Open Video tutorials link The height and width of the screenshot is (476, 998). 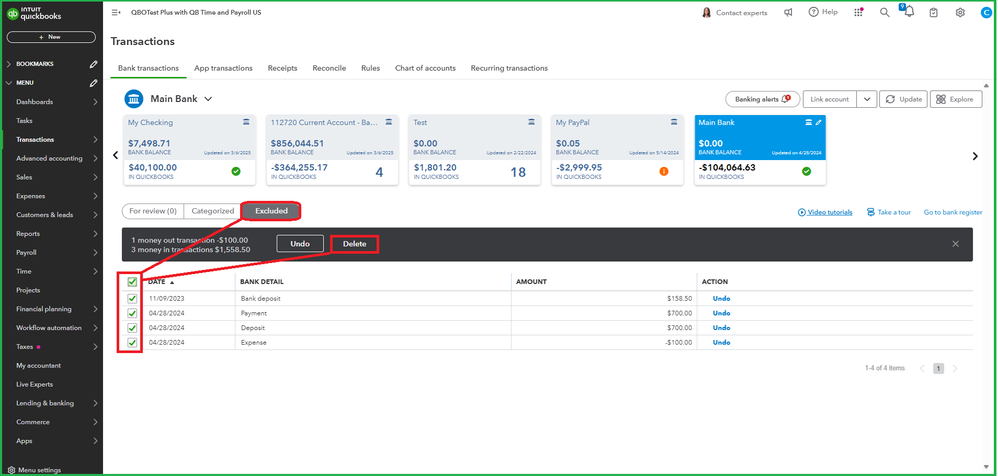tap(825, 213)
